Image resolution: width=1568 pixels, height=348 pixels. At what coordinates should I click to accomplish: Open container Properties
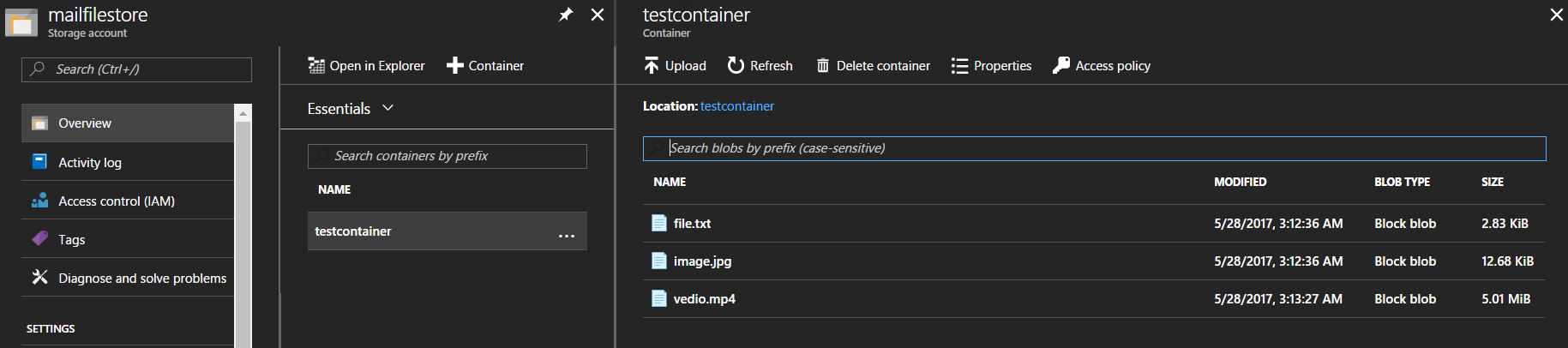point(991,65)
